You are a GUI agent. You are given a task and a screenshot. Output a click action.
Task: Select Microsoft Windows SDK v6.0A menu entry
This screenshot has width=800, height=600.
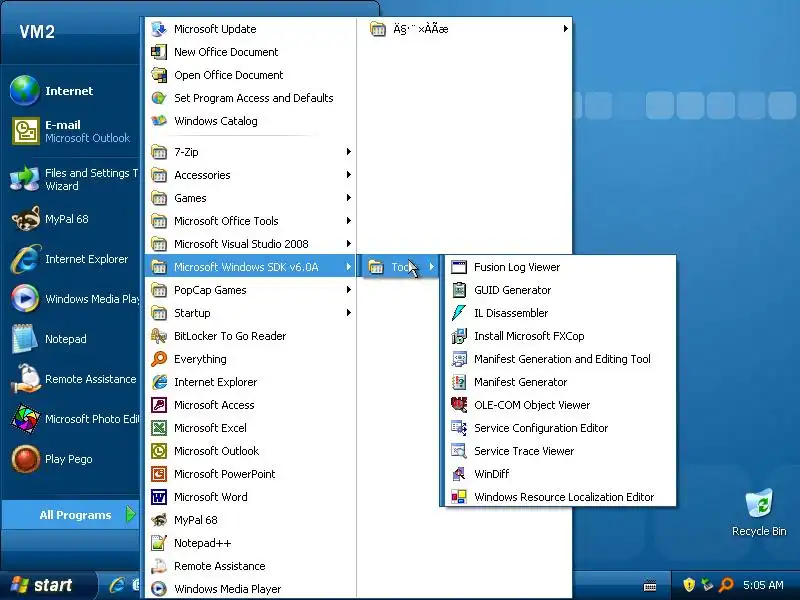click(x=250, y=266)
